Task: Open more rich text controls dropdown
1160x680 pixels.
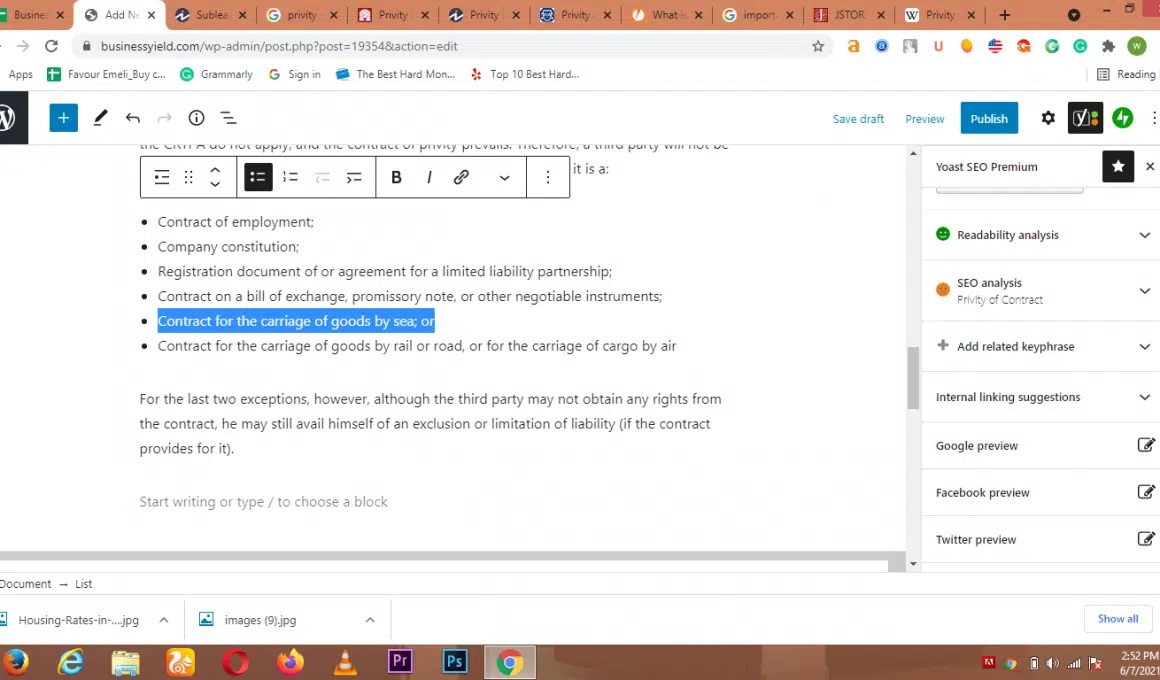Action: (504, 177)
